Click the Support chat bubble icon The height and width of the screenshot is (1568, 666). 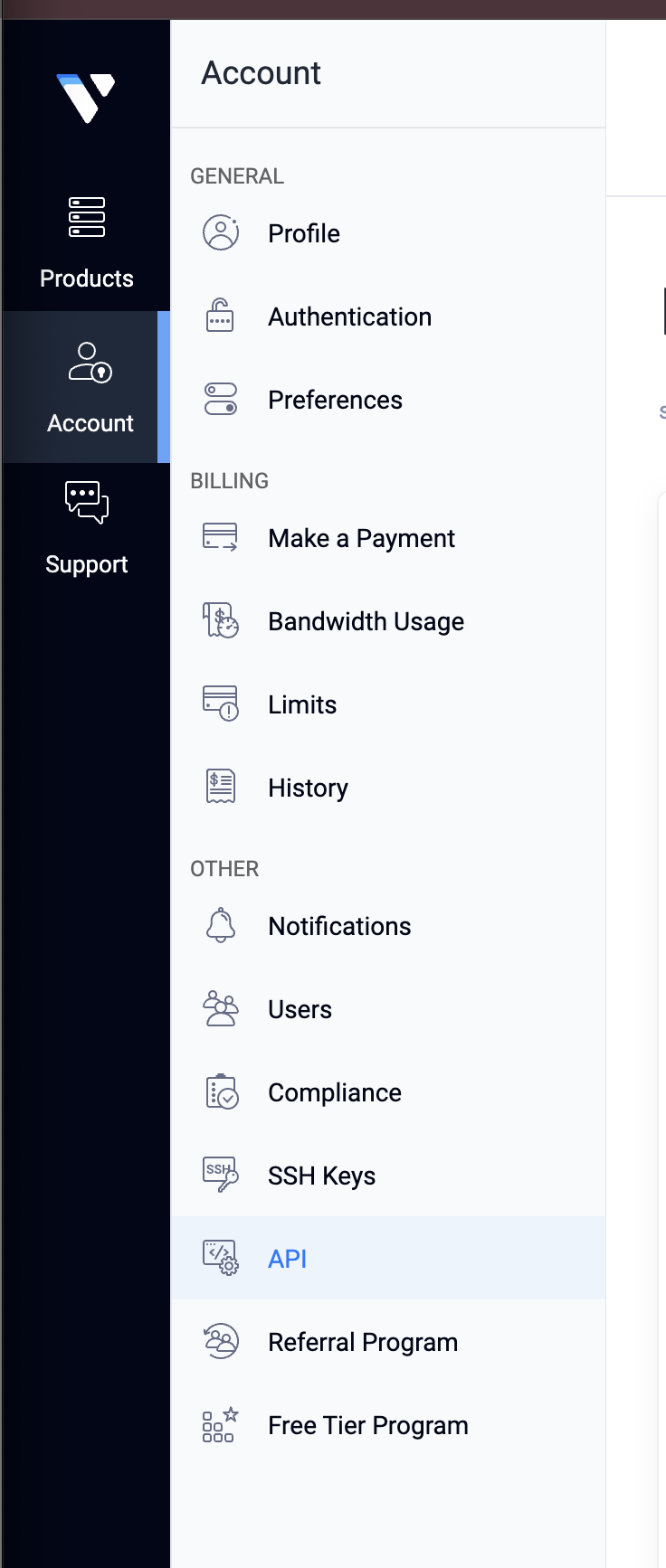[x=87, y=502]
